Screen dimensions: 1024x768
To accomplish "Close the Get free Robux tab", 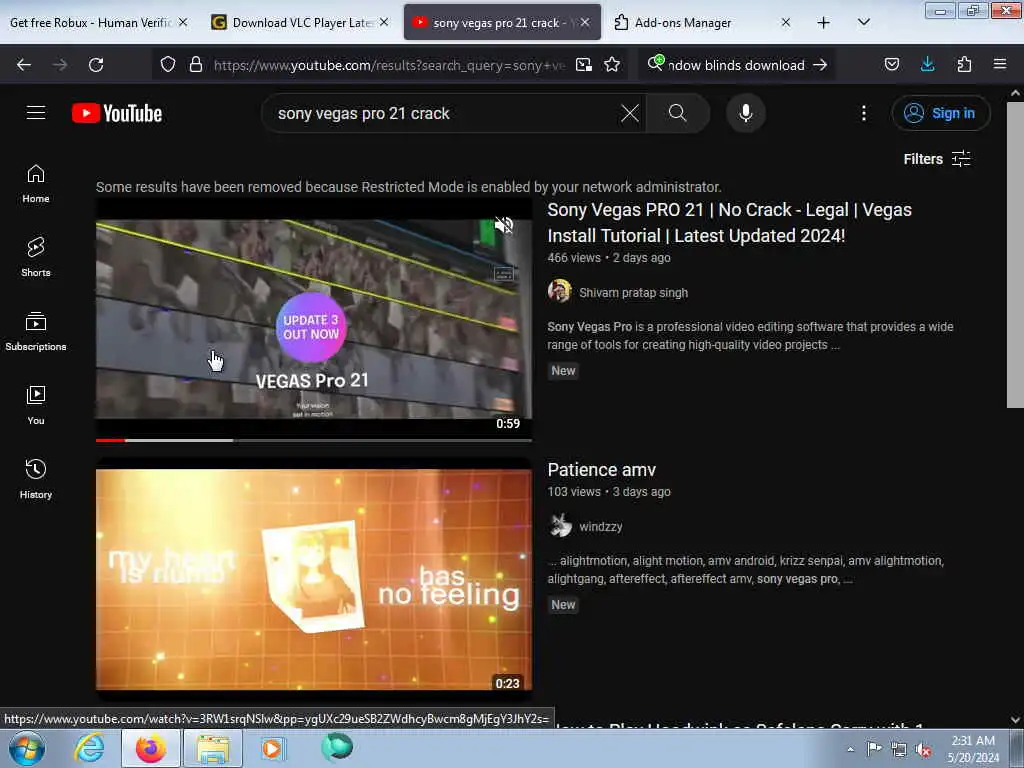I will pos(183,22).
